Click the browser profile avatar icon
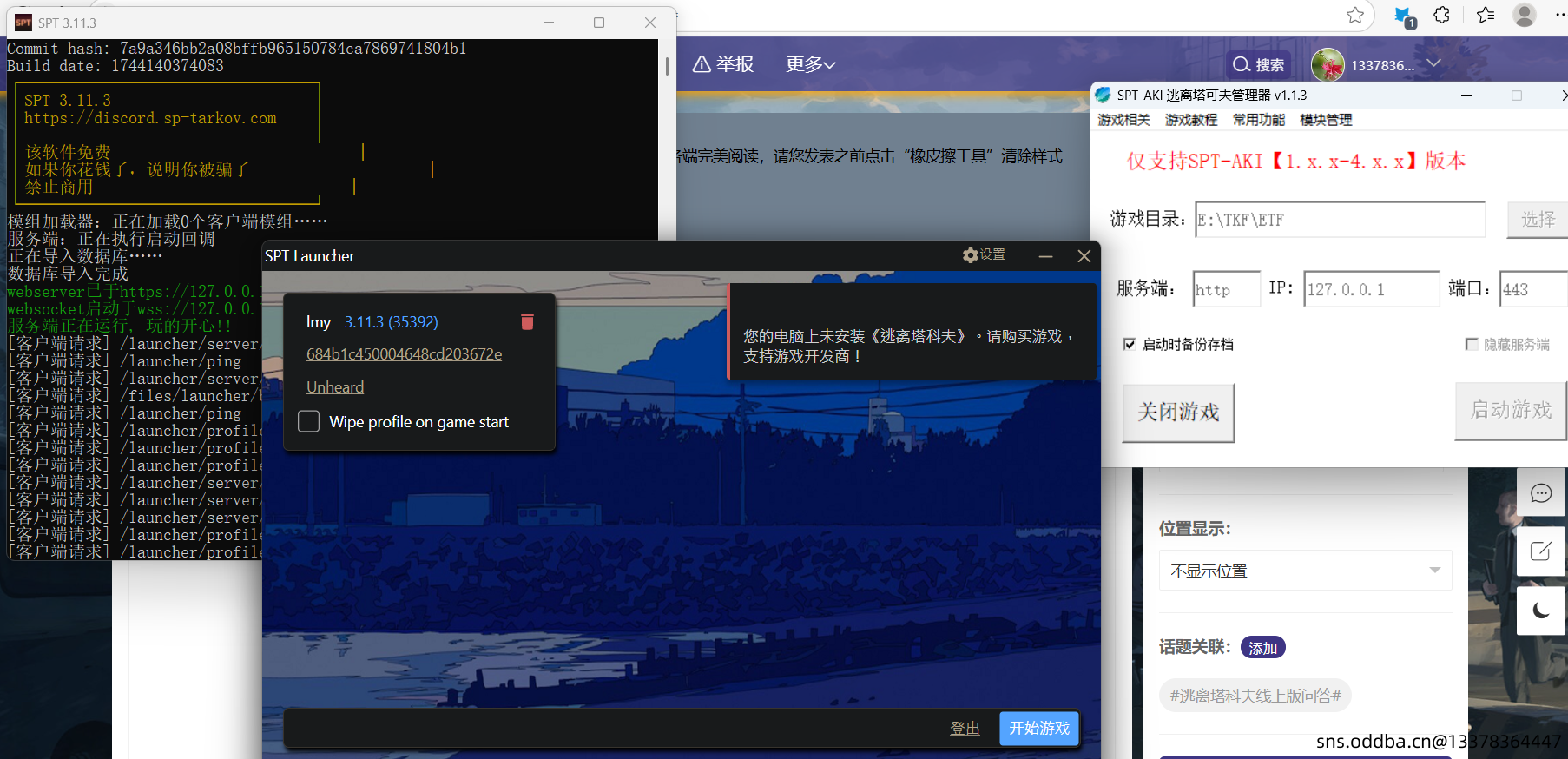1568x759 pixels. [x=1525, y=15]
